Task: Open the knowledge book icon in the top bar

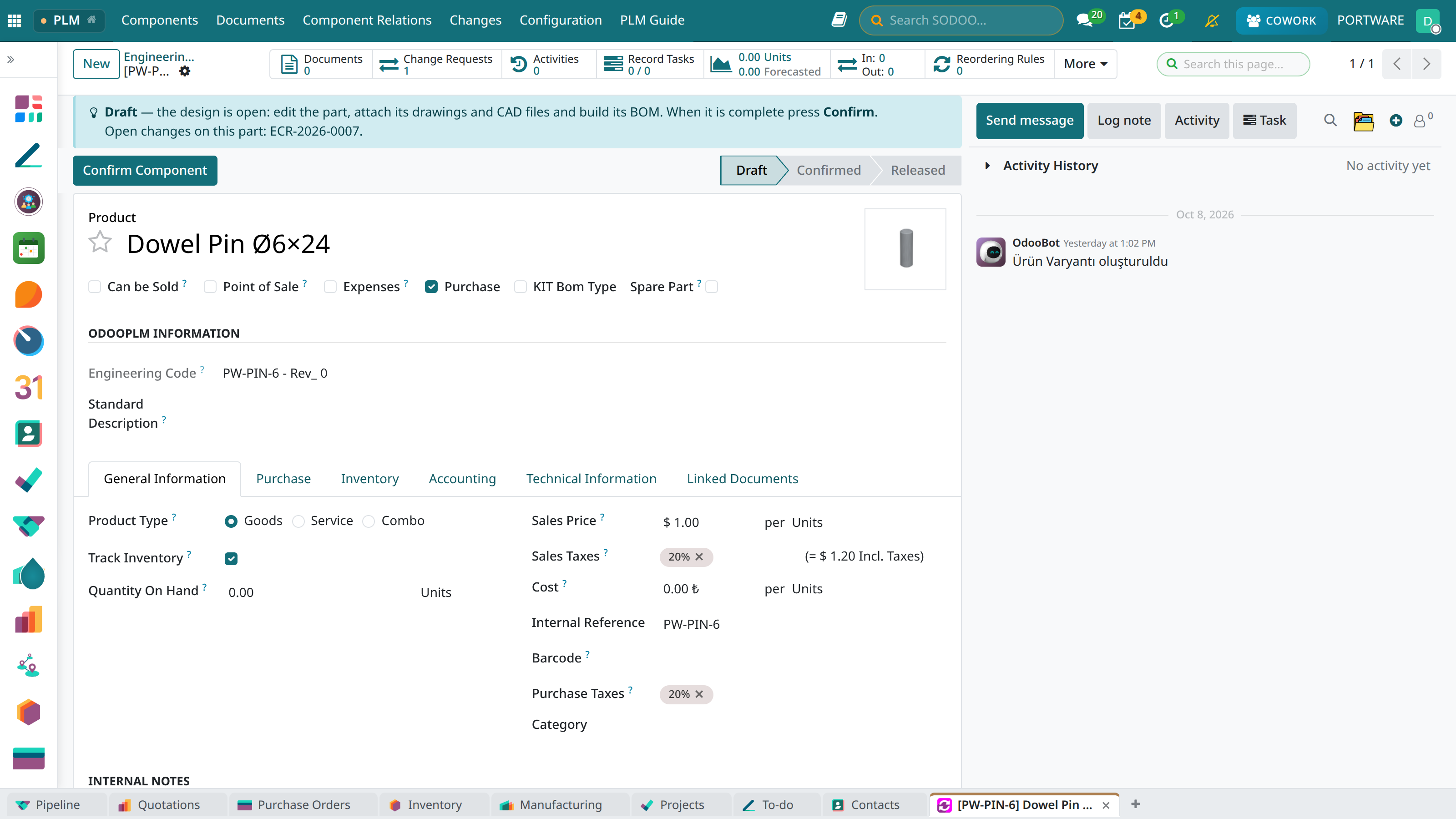Action: pos(839,20)
